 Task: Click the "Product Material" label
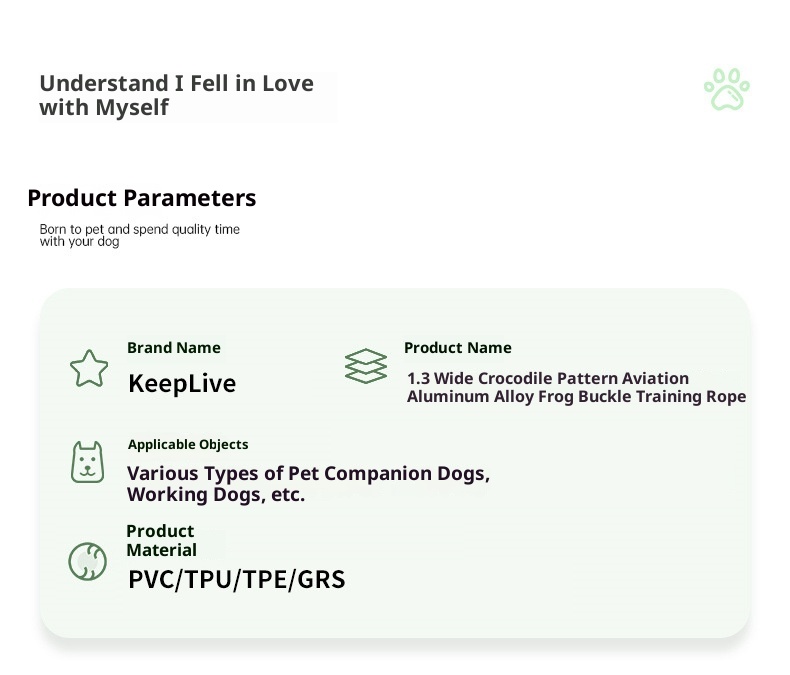(161, 540)
